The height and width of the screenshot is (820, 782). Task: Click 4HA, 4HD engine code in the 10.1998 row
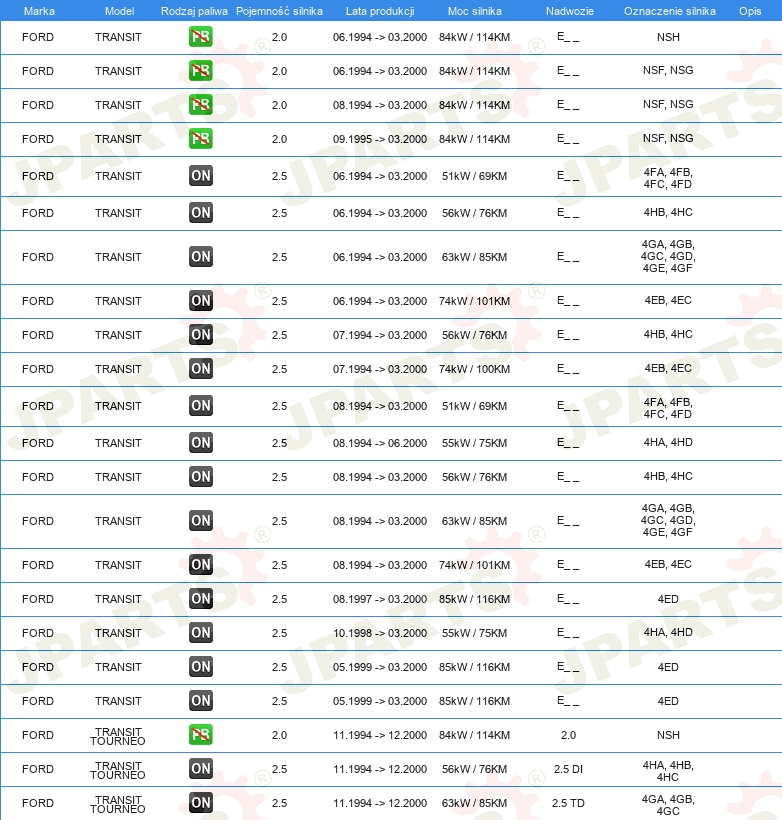point(668,632)
